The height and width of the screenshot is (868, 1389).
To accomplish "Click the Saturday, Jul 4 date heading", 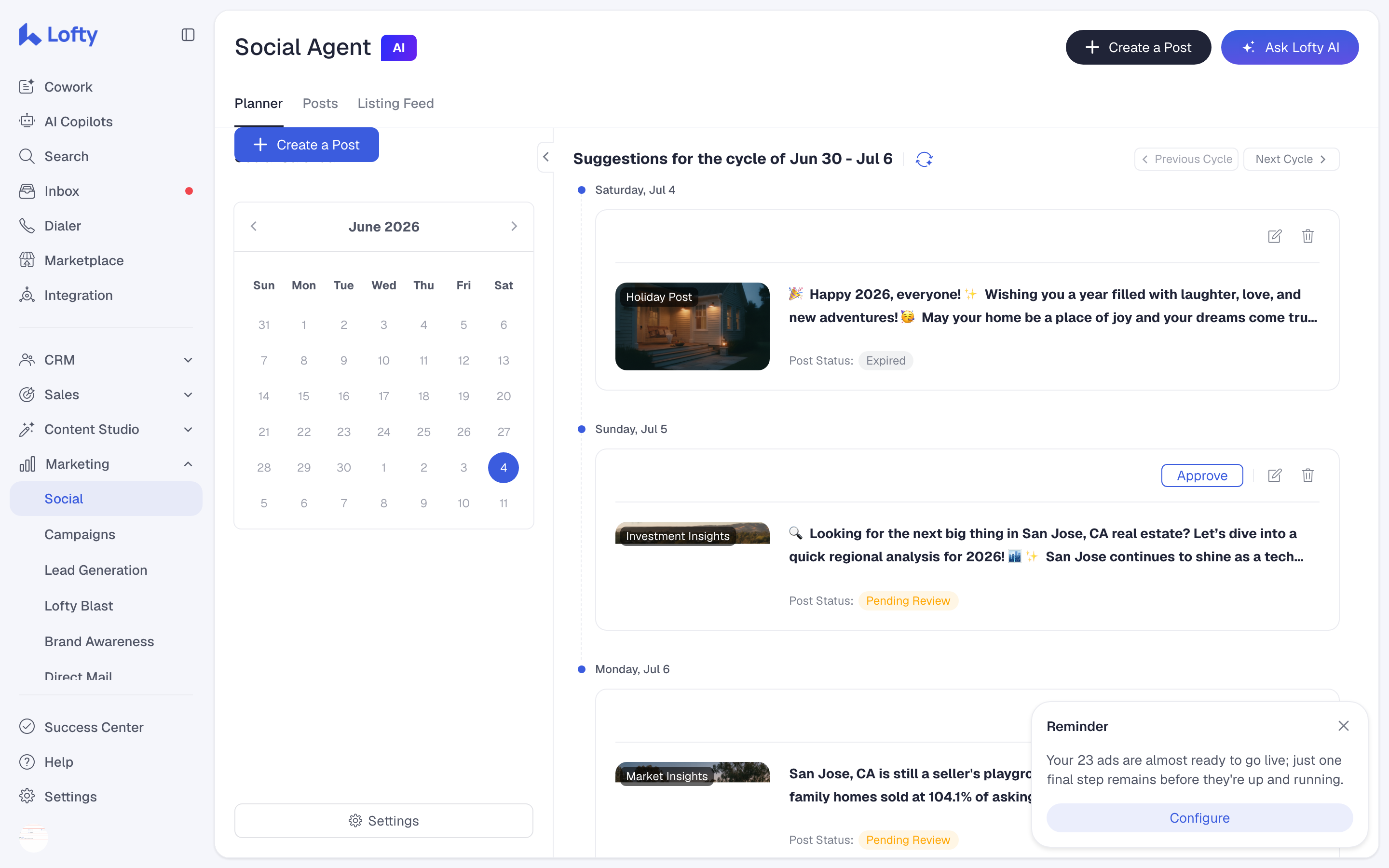I will (x=635, y=190).
